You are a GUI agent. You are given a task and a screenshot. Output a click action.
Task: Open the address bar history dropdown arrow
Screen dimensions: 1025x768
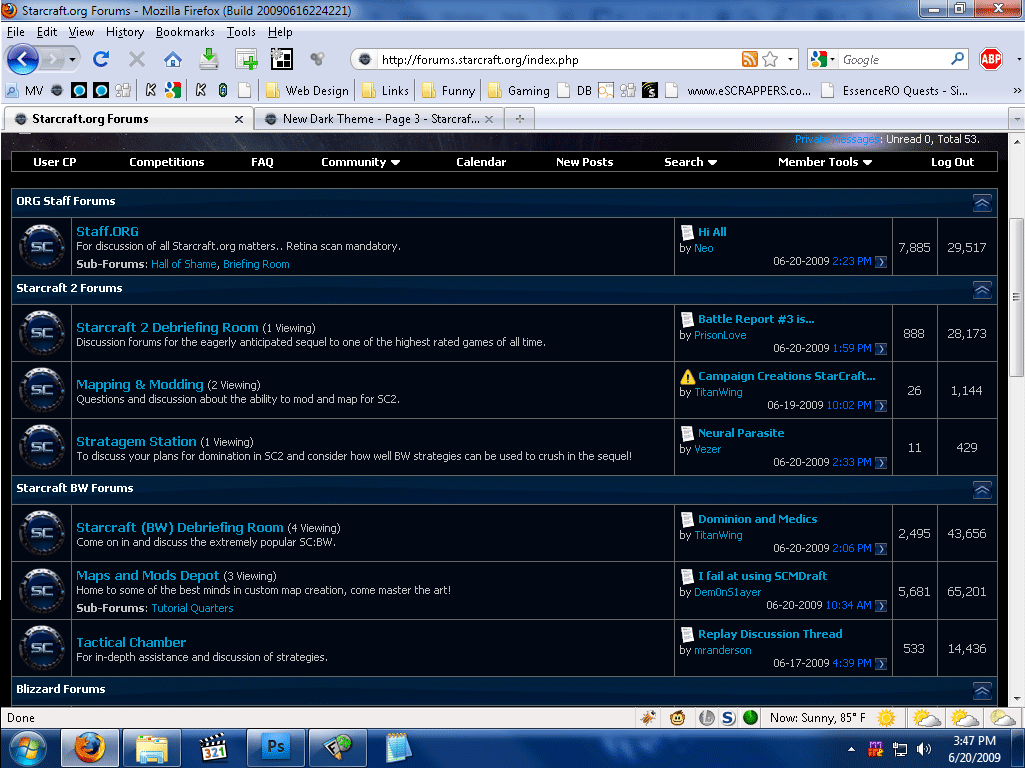[790, 59]
